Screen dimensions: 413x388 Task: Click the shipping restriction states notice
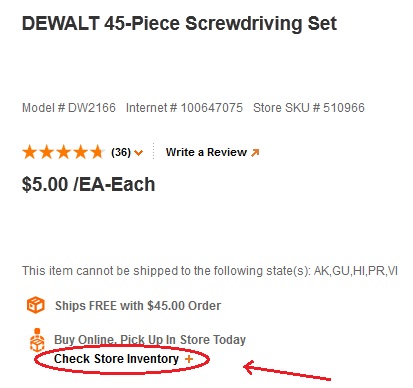pyautogui.click(x=210, y=271)
